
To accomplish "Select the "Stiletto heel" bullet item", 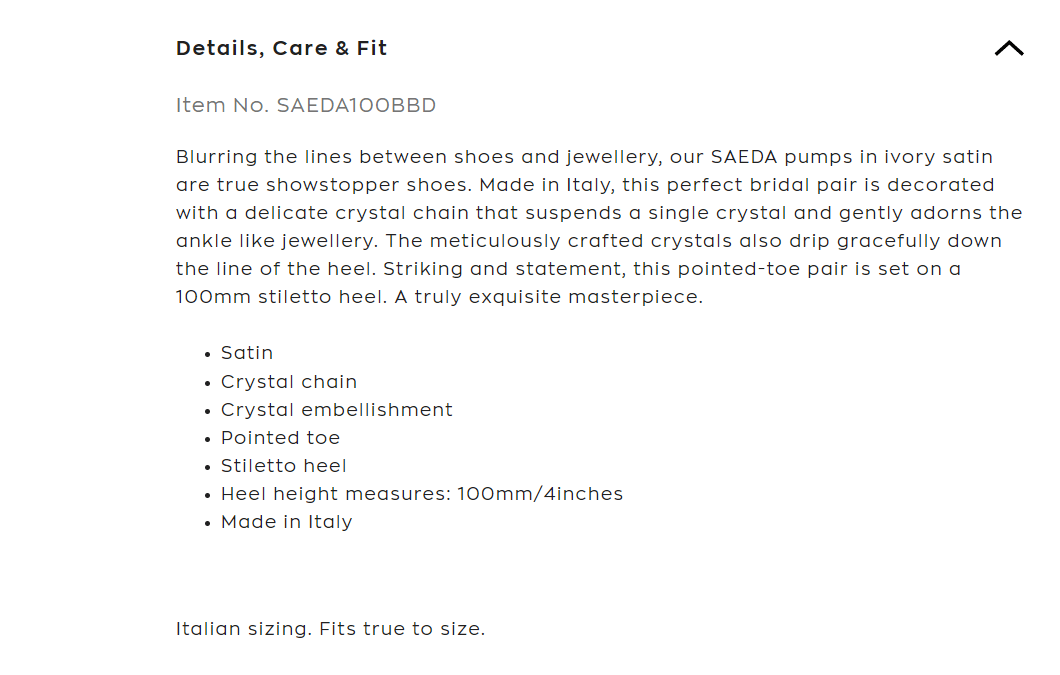I will click(x=284, y=466).
